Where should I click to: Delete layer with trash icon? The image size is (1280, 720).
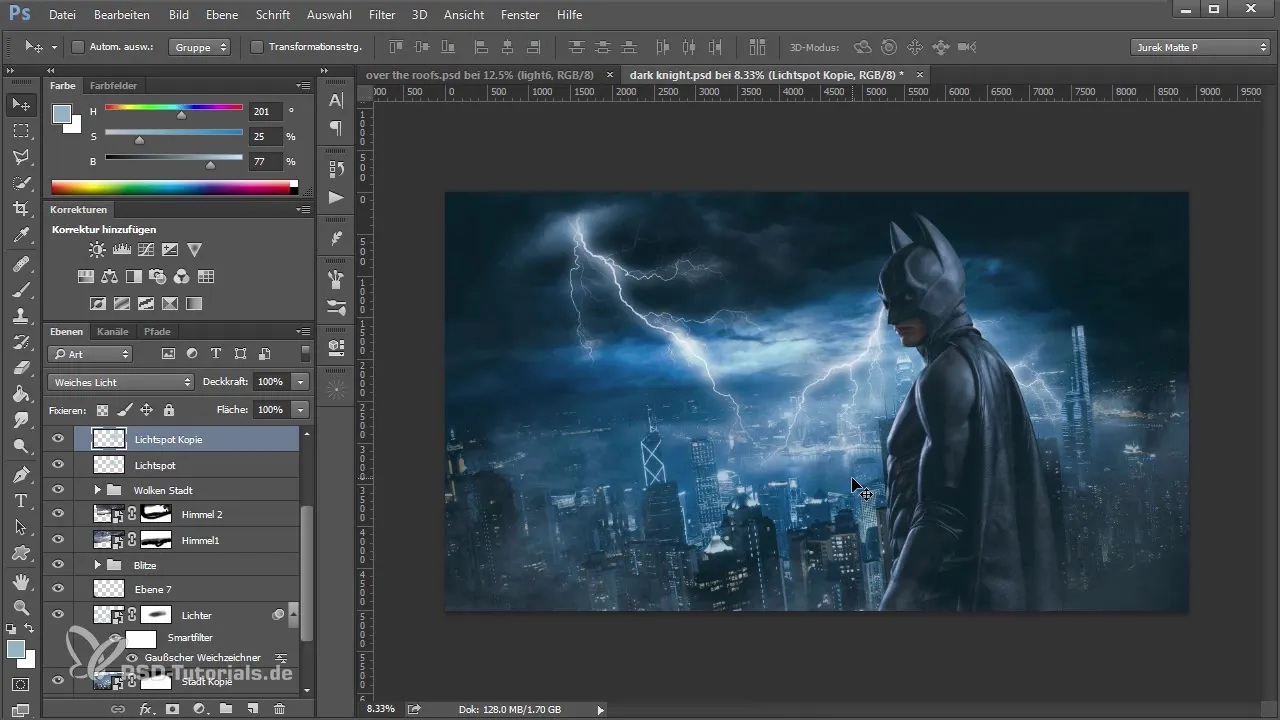click(279, 708)
